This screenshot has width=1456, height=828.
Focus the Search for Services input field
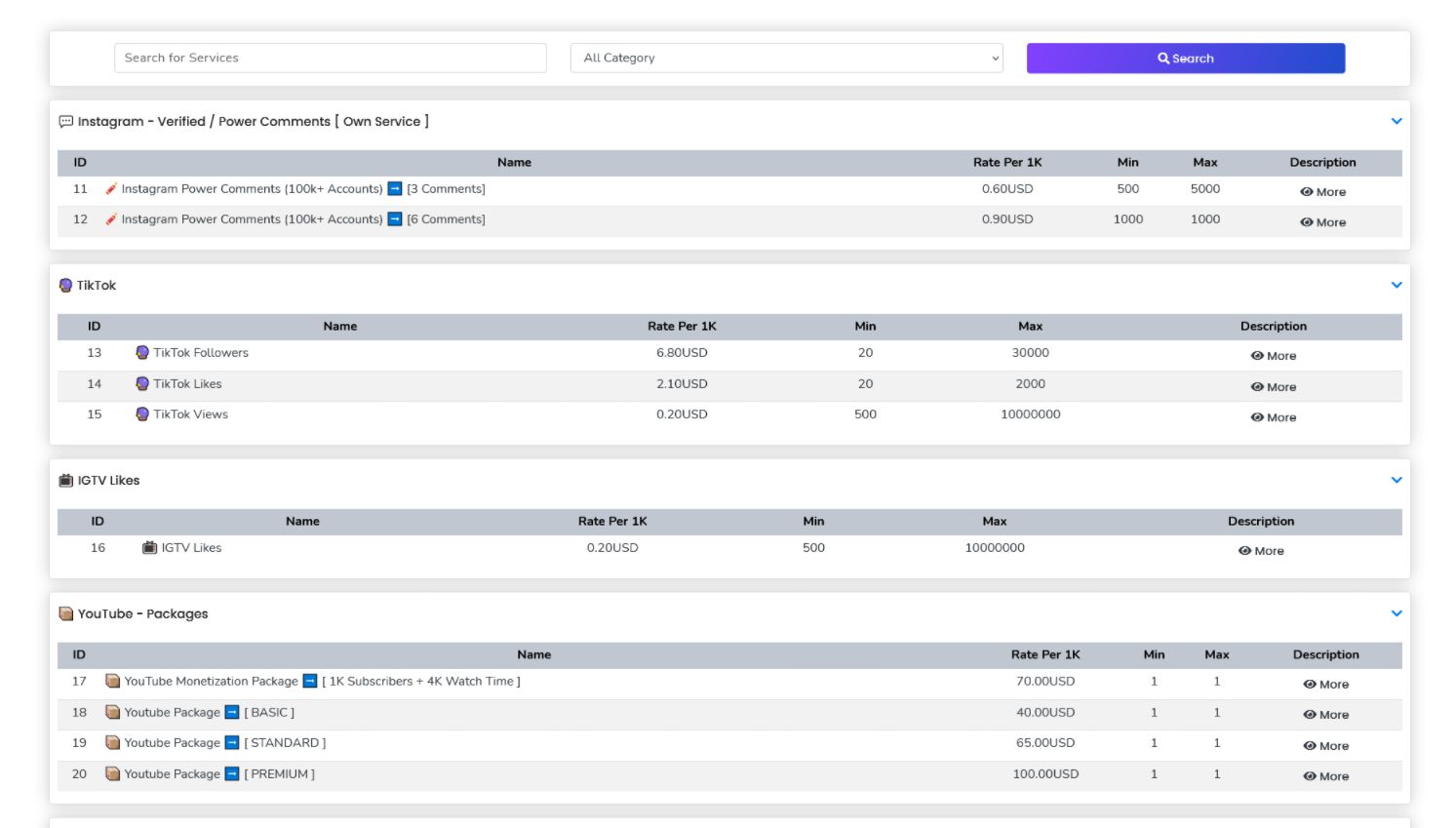click(x=331, y=59)
